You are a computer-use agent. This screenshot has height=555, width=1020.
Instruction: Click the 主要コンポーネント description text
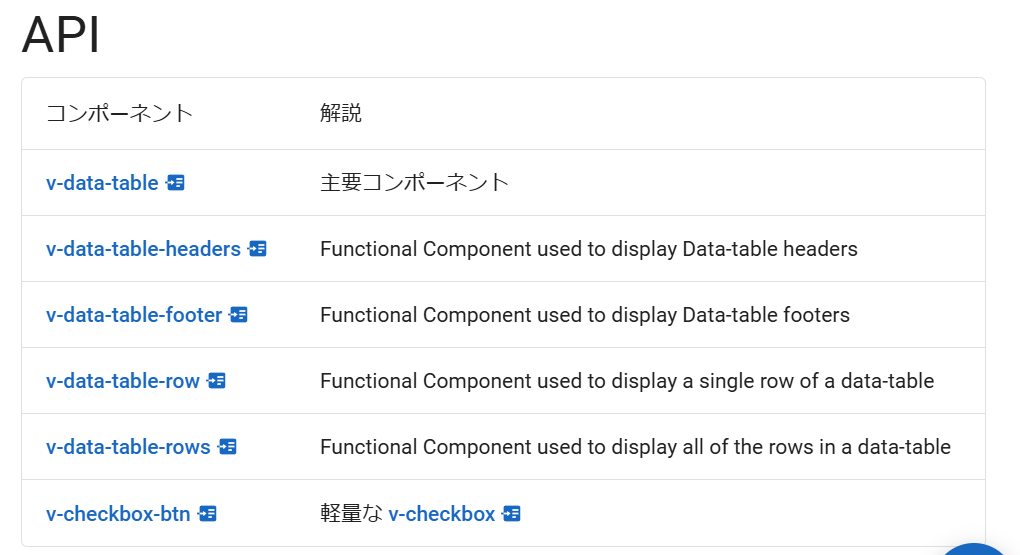(414, 183)
